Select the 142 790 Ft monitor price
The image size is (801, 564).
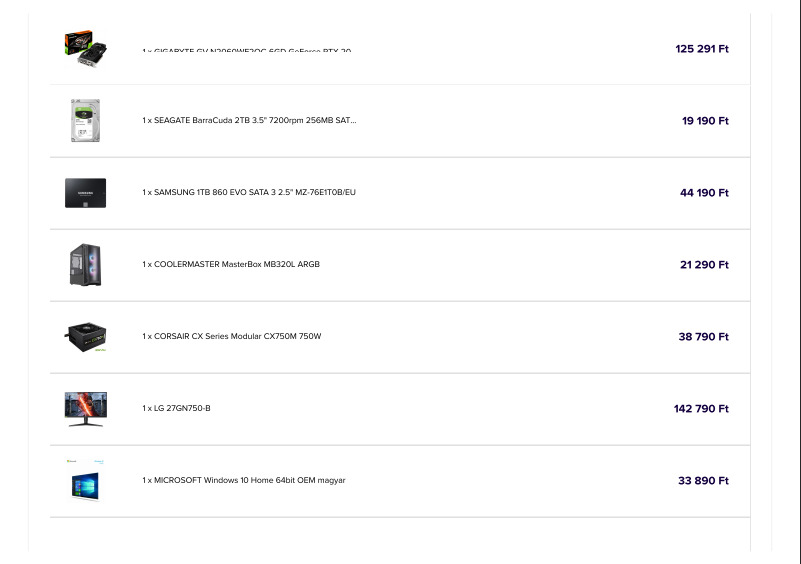tap(701, 409)
